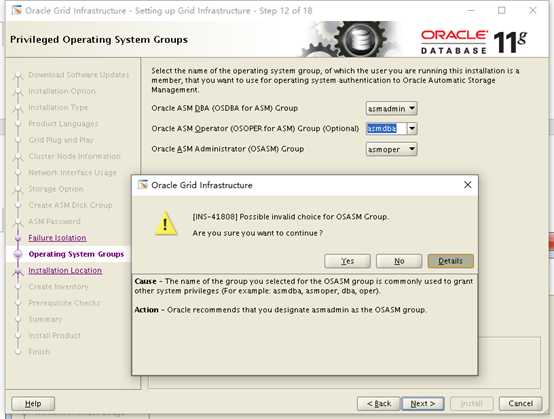Open Help for this installer page

(33, 403)
